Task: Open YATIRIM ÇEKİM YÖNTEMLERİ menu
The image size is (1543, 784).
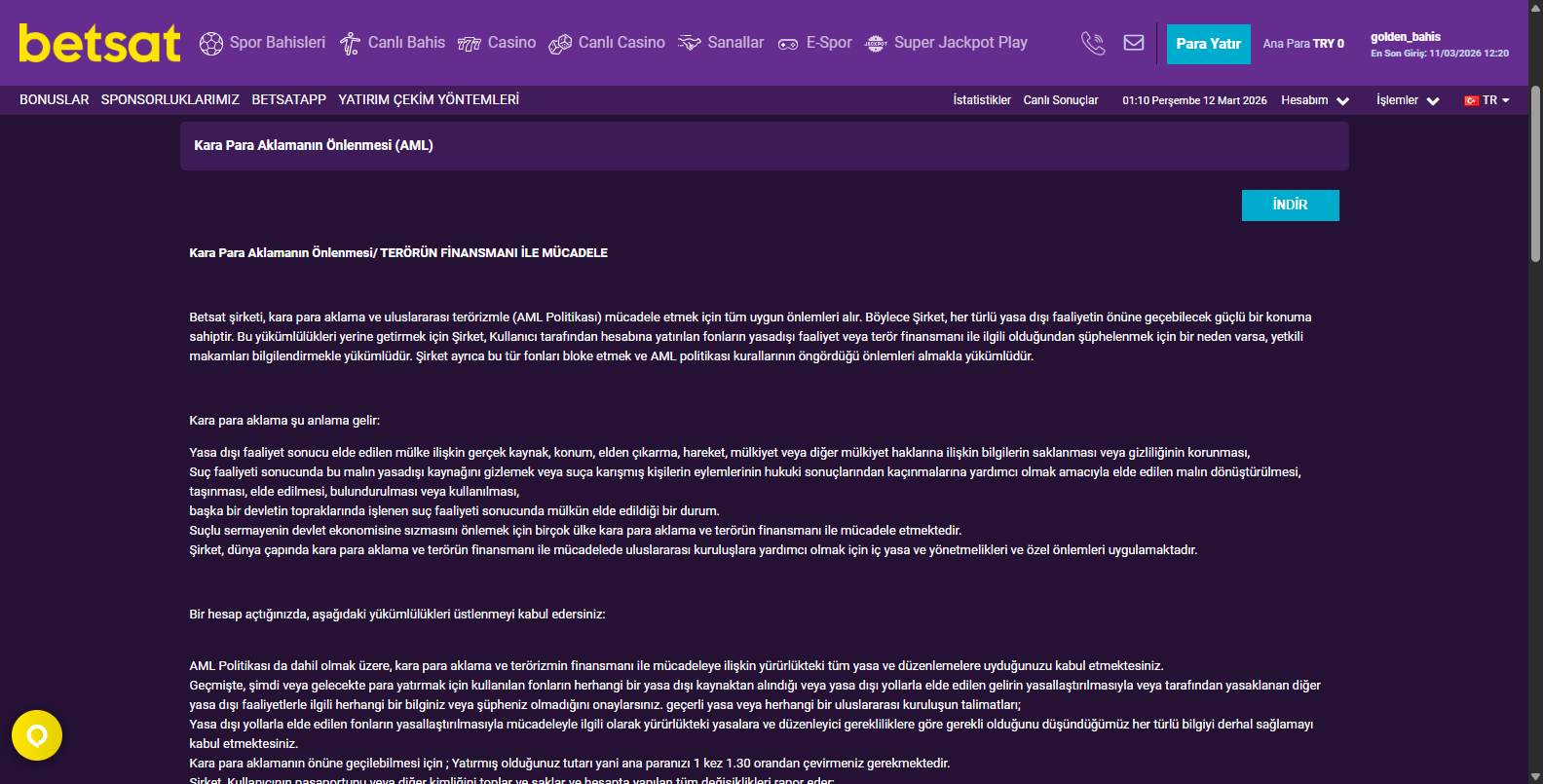Action: click(429, 99)
